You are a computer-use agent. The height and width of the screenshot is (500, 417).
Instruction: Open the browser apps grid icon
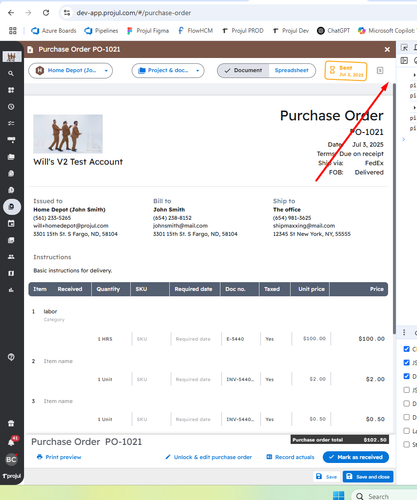(x=13, y=31)
